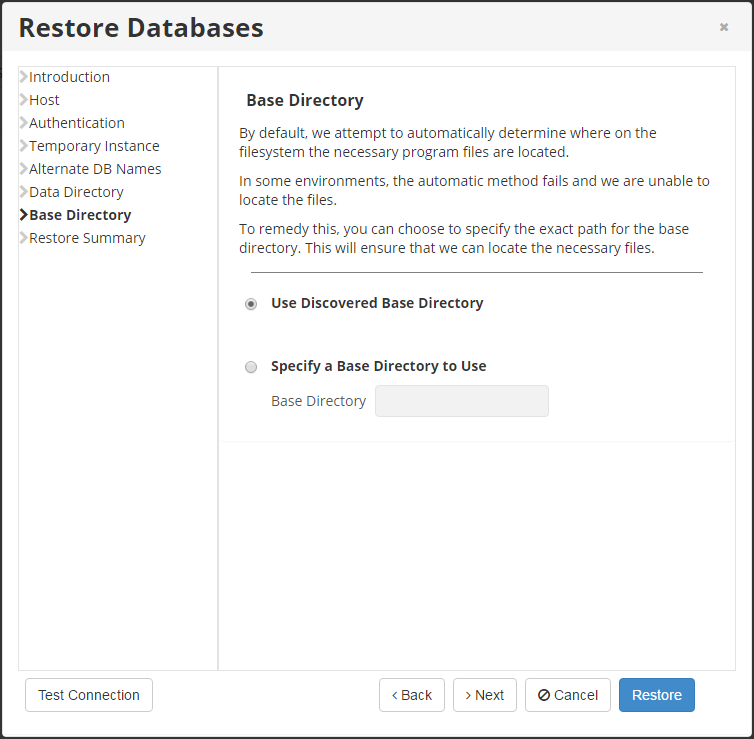
Task: Open the Restore Summary step
Action: pyautogui.click(x=87, y=238)
